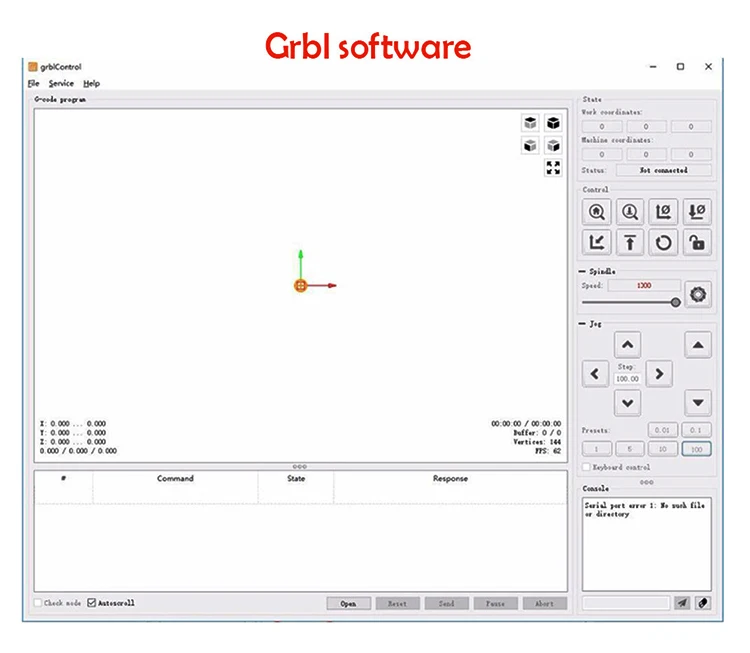Click the spindle Speed value field
The width and height of the screenshot is (750, 653).
pyautogui.click(x=644, y=286)
